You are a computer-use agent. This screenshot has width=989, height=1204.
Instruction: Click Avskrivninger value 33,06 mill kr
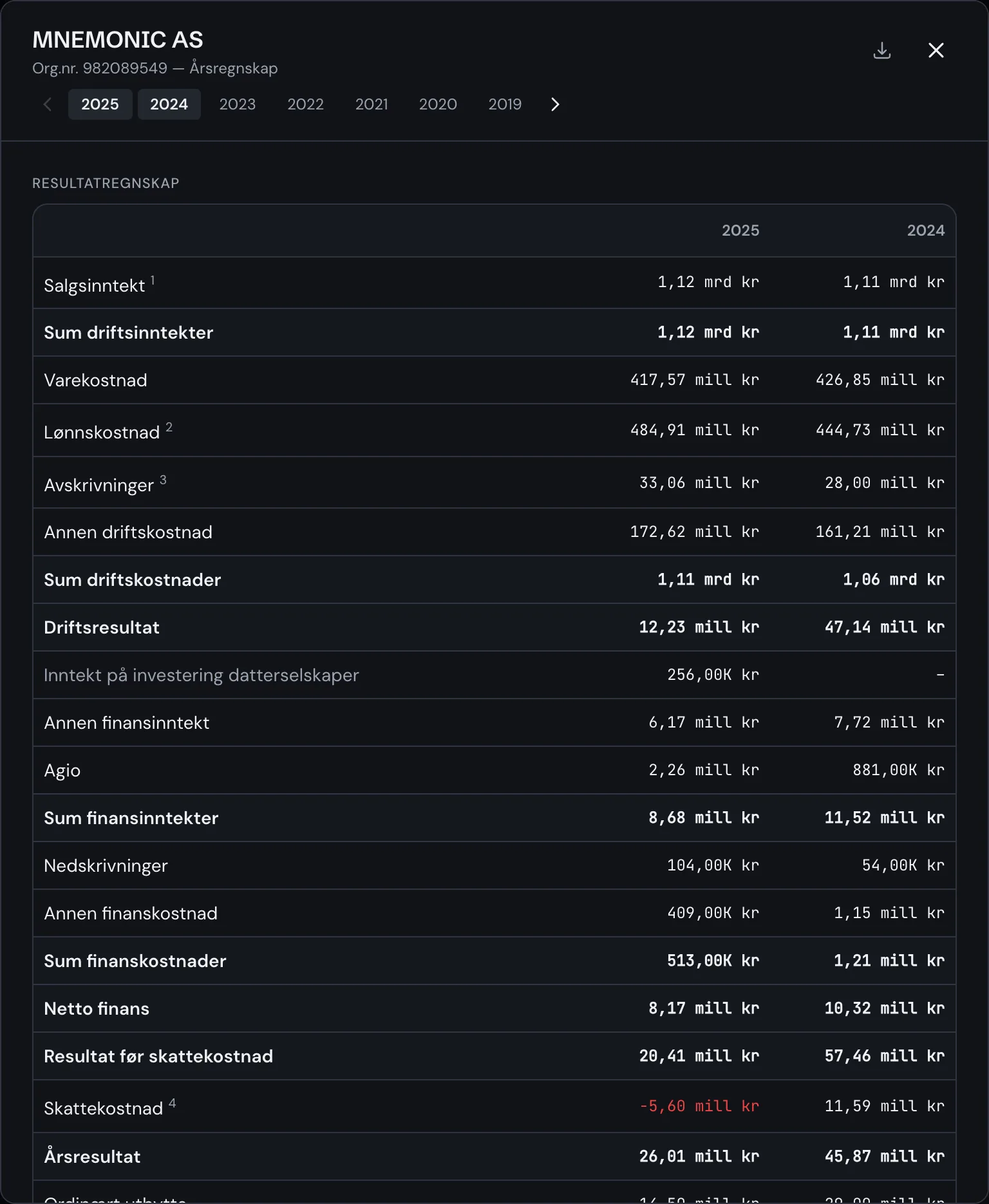point(699,483)
